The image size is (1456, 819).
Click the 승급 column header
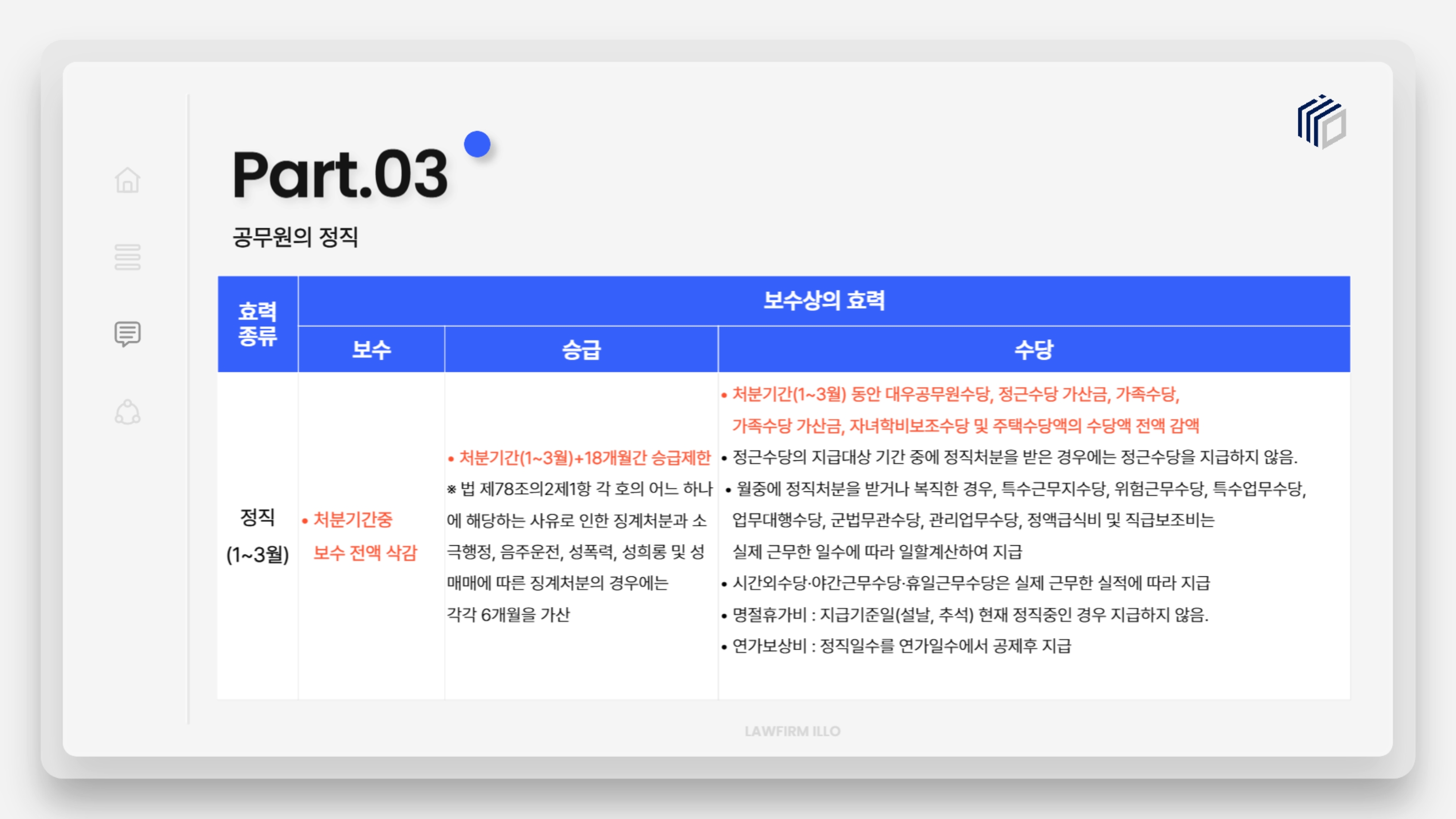click(x=581, y=350)
